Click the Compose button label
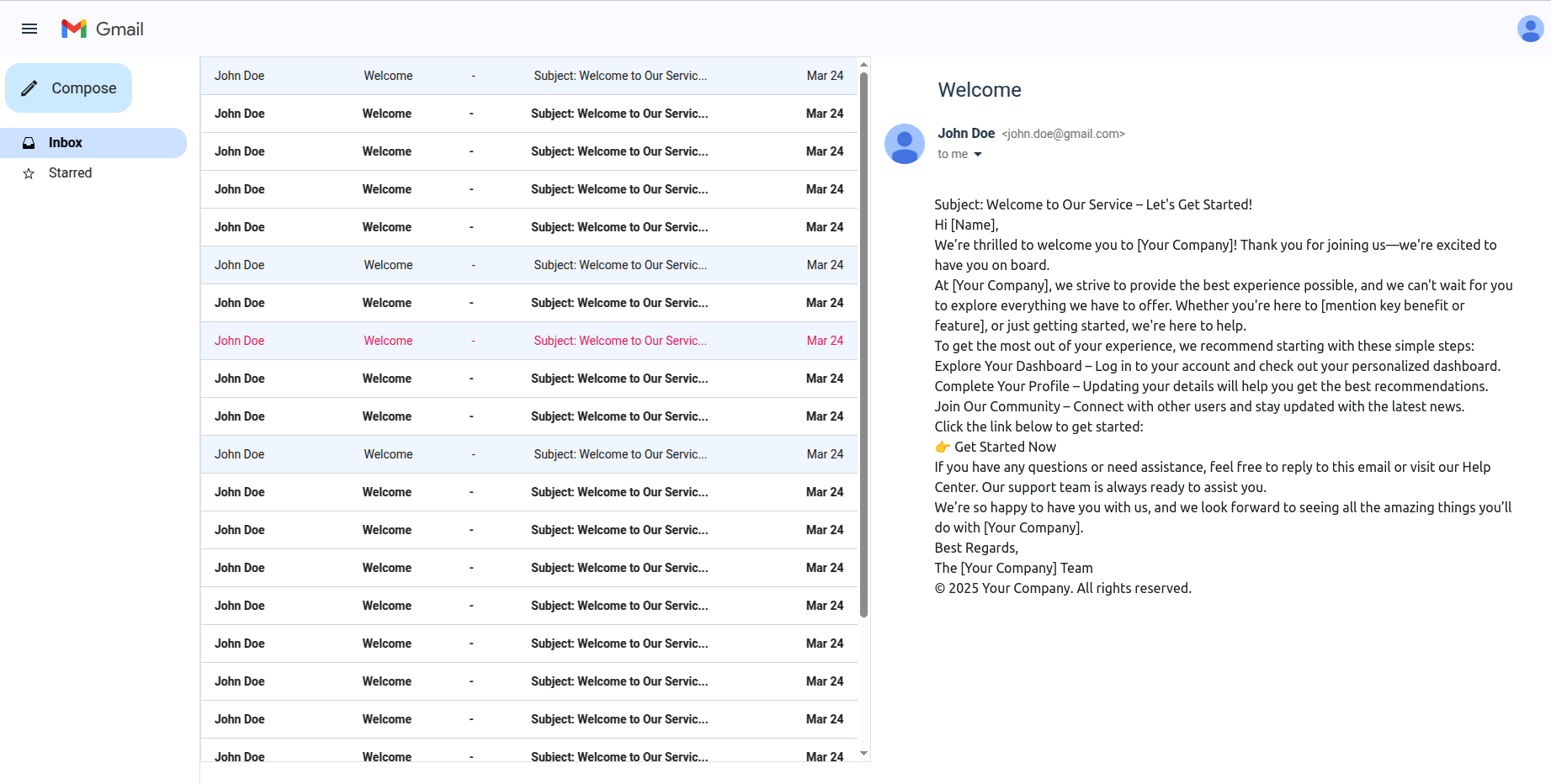The width and height of the screenshot is (1551, 784). (84, 88)
